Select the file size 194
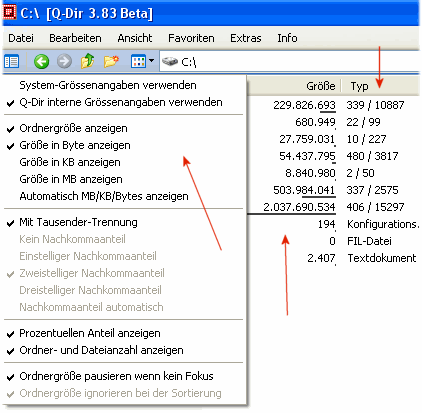The image size is (422, 413). 326,224
